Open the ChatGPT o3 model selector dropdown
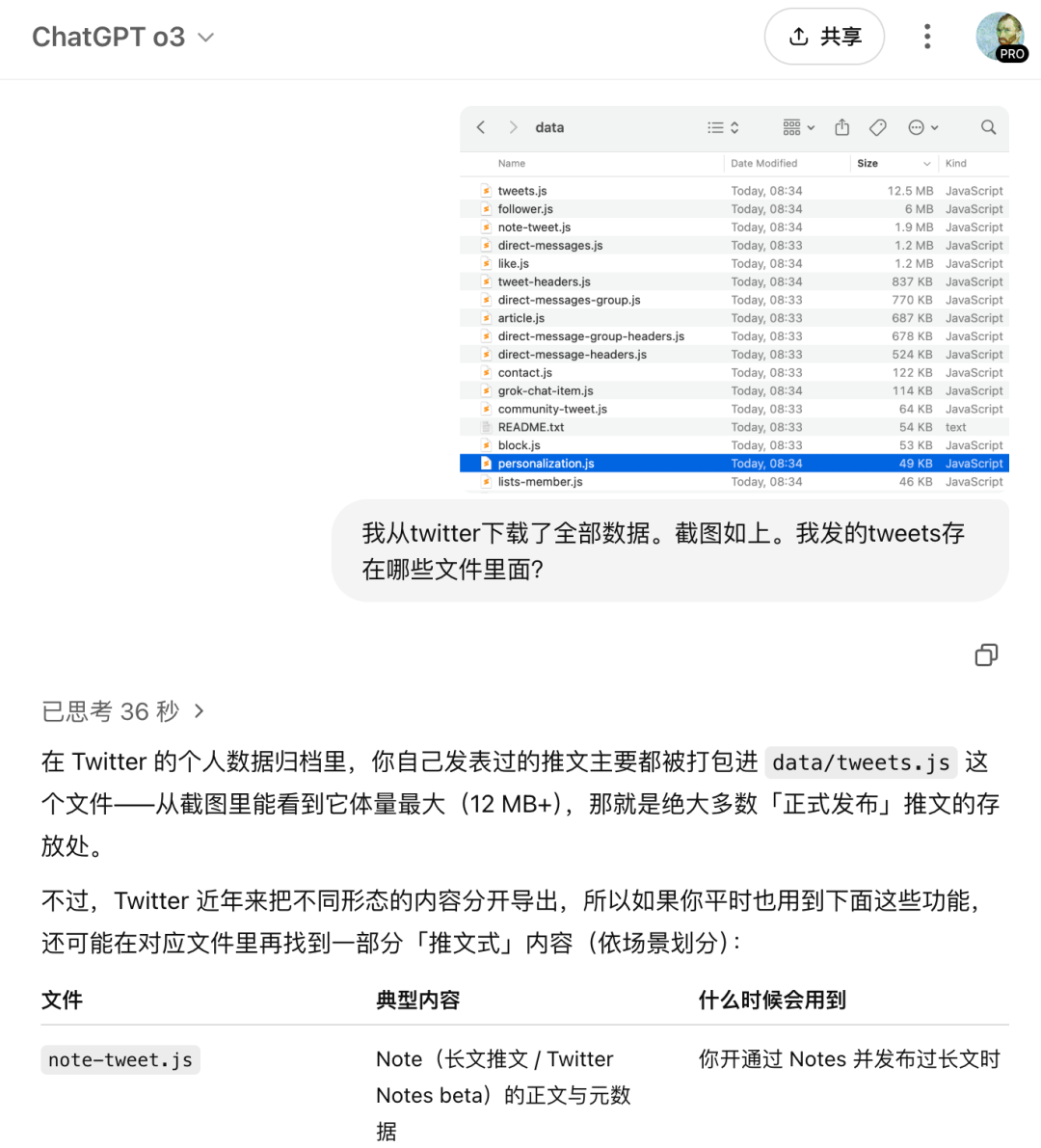This screenshot has height=1148, width=1041. [123, 37]
